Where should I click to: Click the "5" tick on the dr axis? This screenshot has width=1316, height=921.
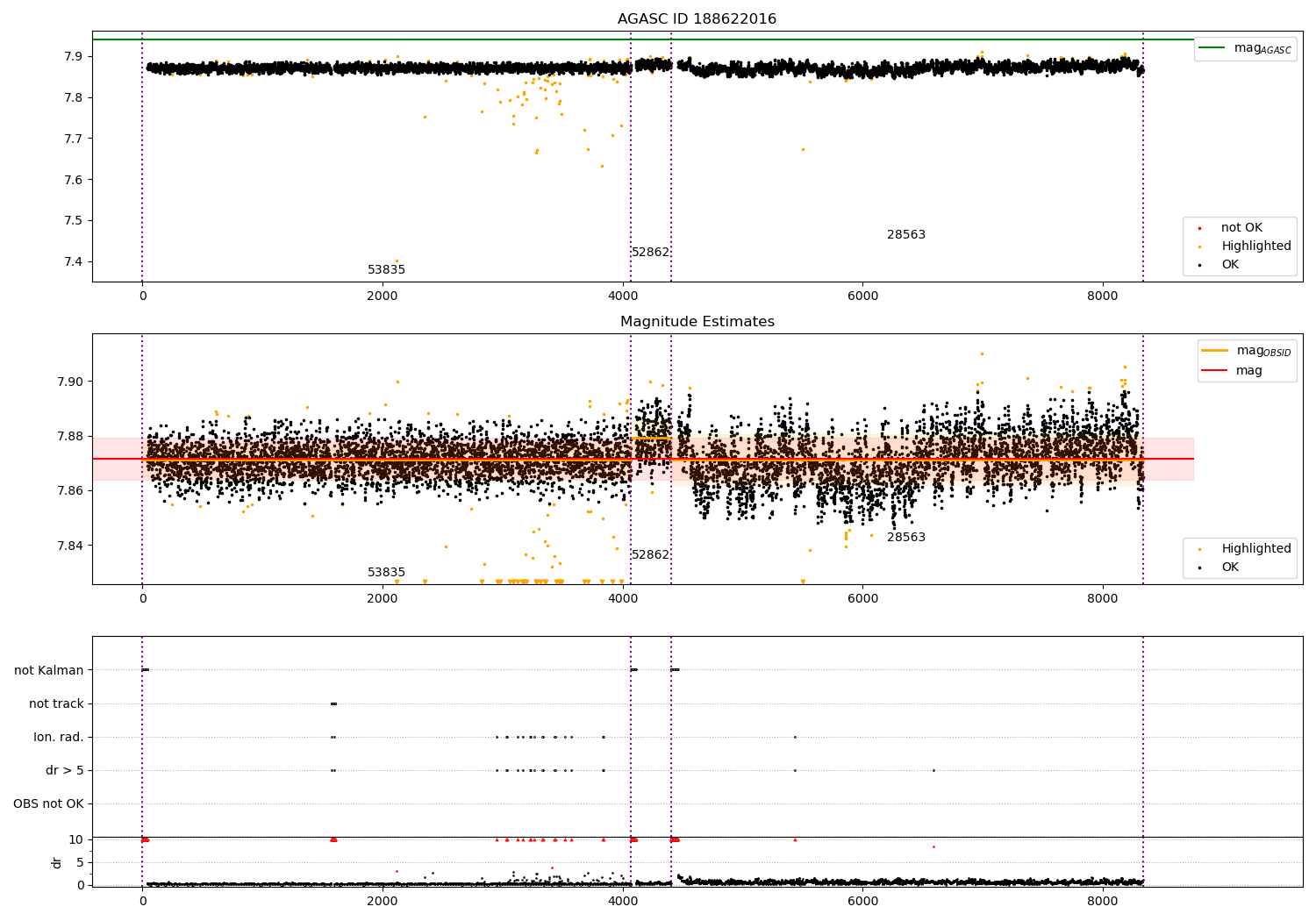tap(81, 862)
